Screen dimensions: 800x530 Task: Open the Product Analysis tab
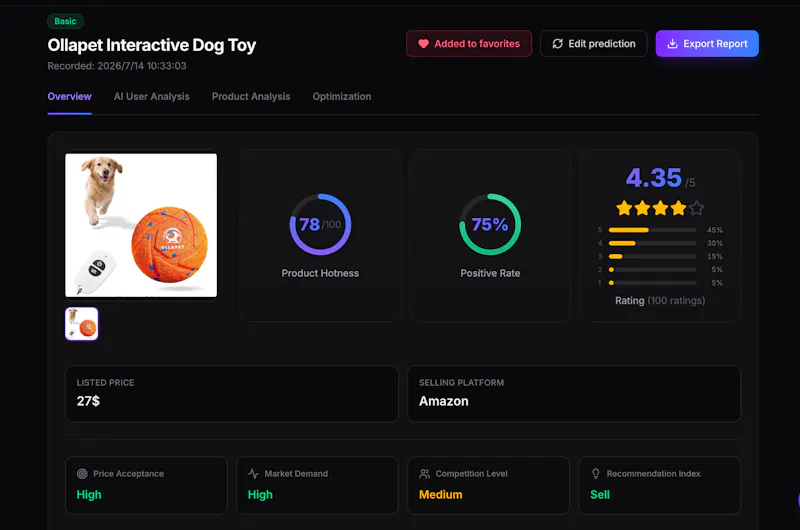click(x=251, y=96)
